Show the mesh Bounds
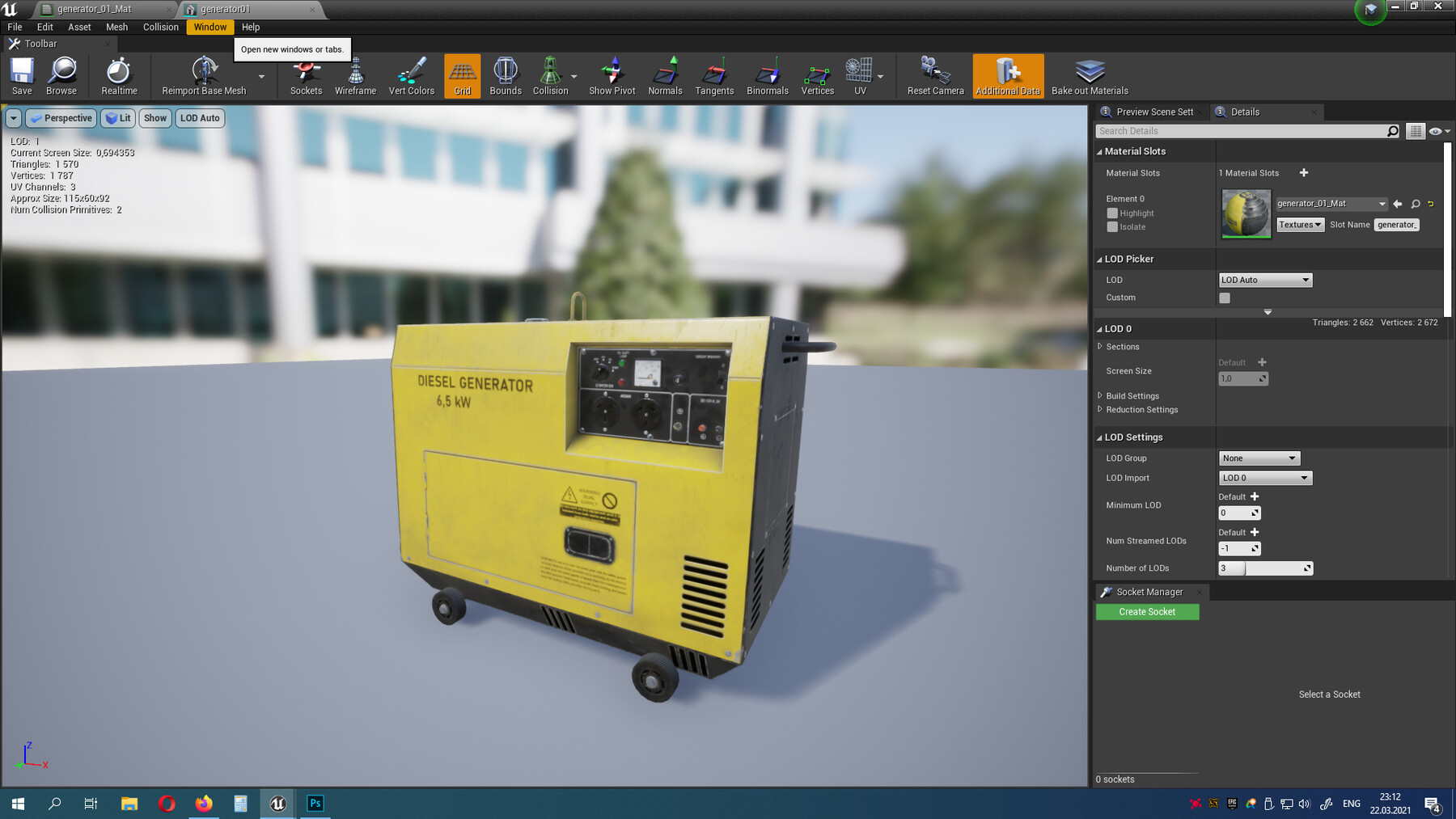Viewport: 1456px width, 819px height. (x=505, y=76)
